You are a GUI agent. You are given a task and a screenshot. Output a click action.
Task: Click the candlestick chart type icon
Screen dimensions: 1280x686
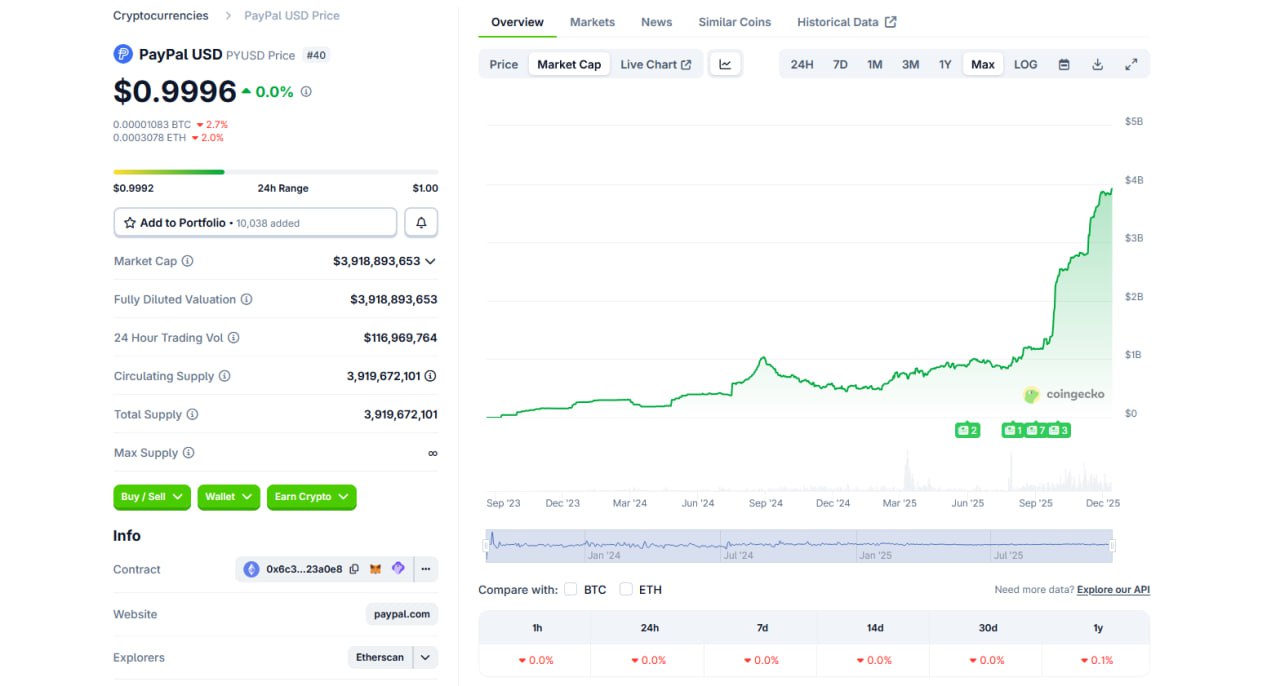coord(725,64)
